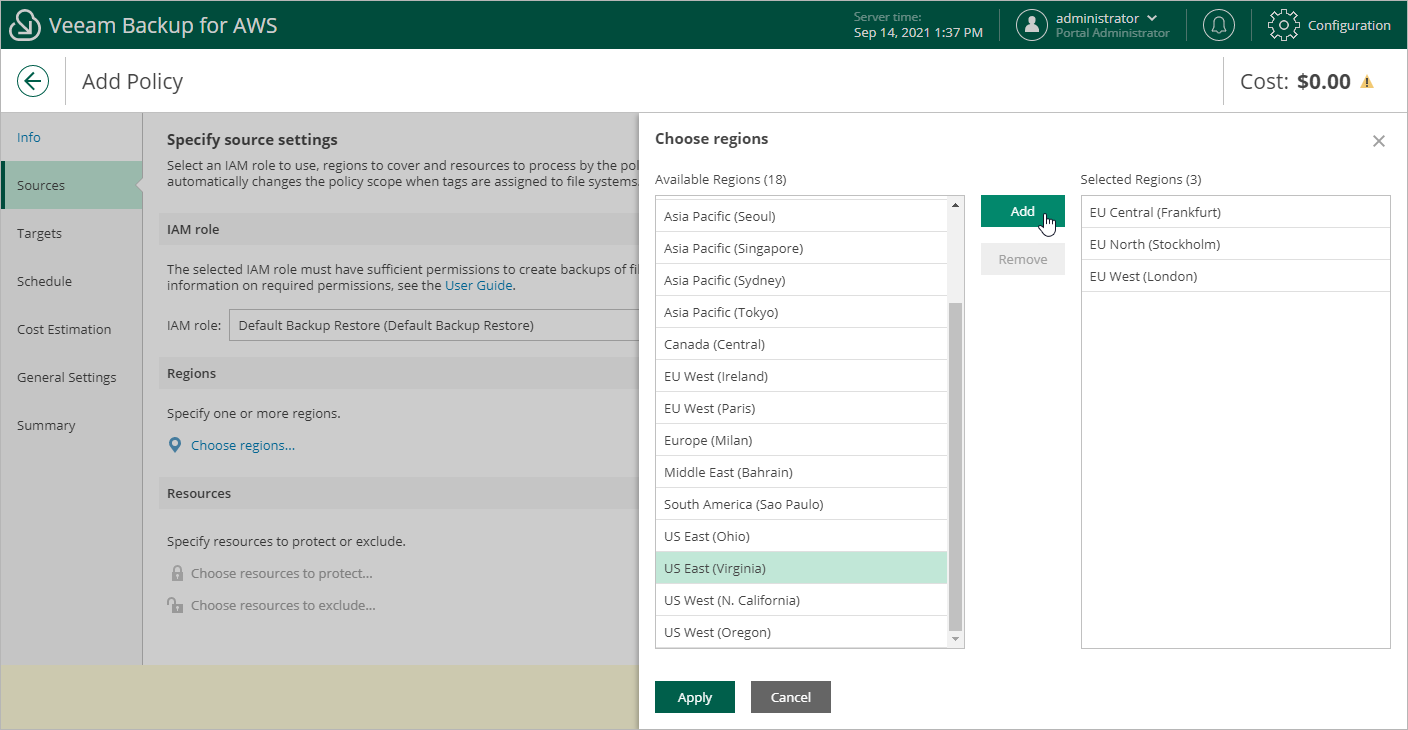Screen dimensions: 1408x730
Task: Click the administrator user avatar icon
Action: (1031, 25)
